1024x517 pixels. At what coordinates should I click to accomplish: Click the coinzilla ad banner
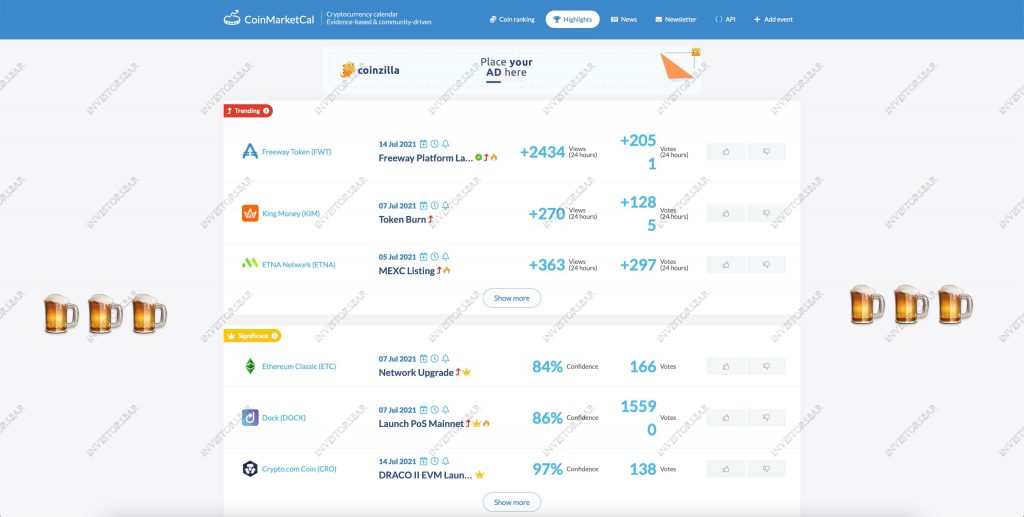(511, 70)
